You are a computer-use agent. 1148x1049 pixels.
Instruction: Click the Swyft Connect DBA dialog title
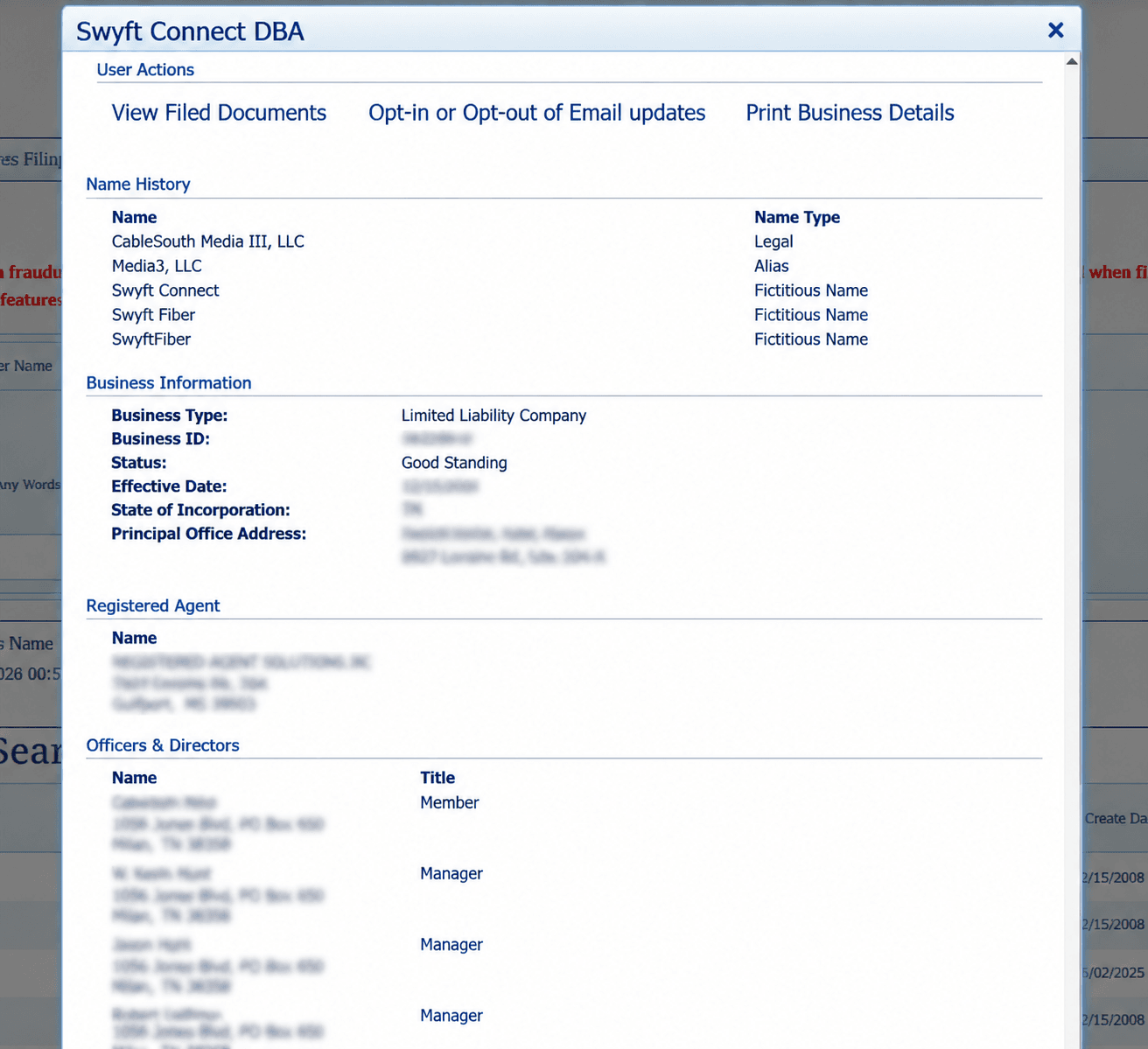pyautogui.click(x=190, y=31)
